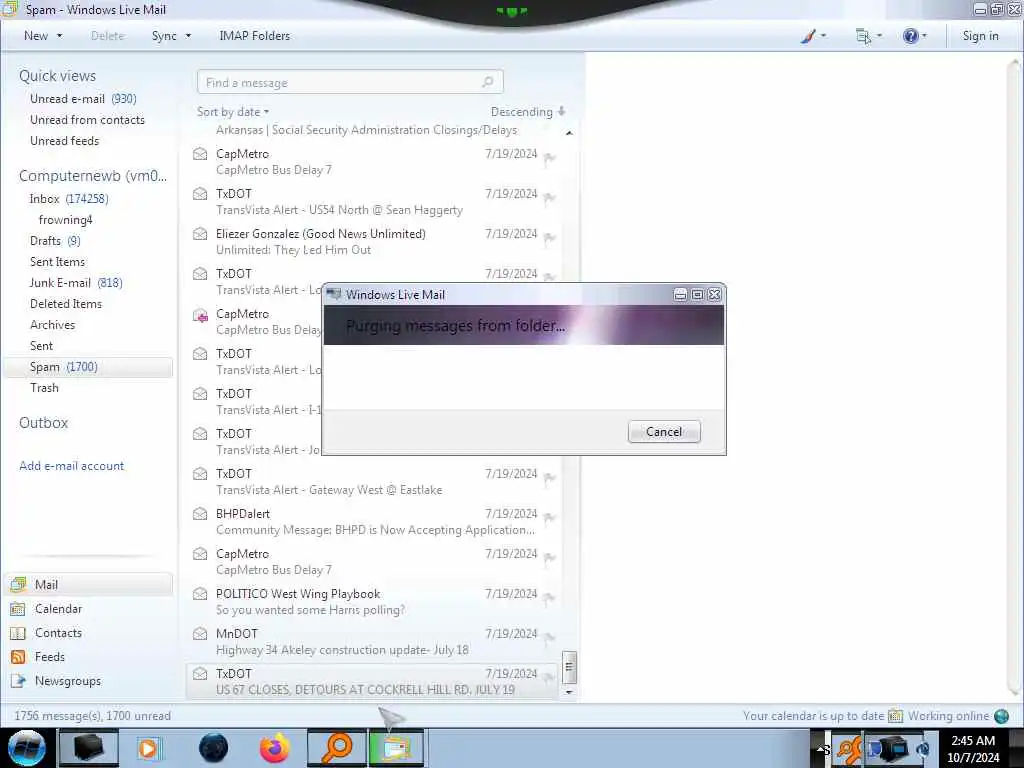
Task: Click the Calendar icon in sidebar
Action: tap(18, 609)
